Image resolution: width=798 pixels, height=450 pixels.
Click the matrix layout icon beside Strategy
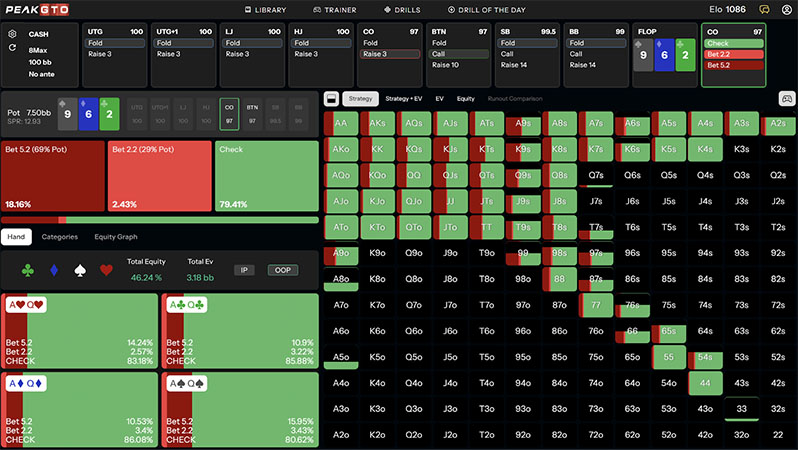point(331,99)
